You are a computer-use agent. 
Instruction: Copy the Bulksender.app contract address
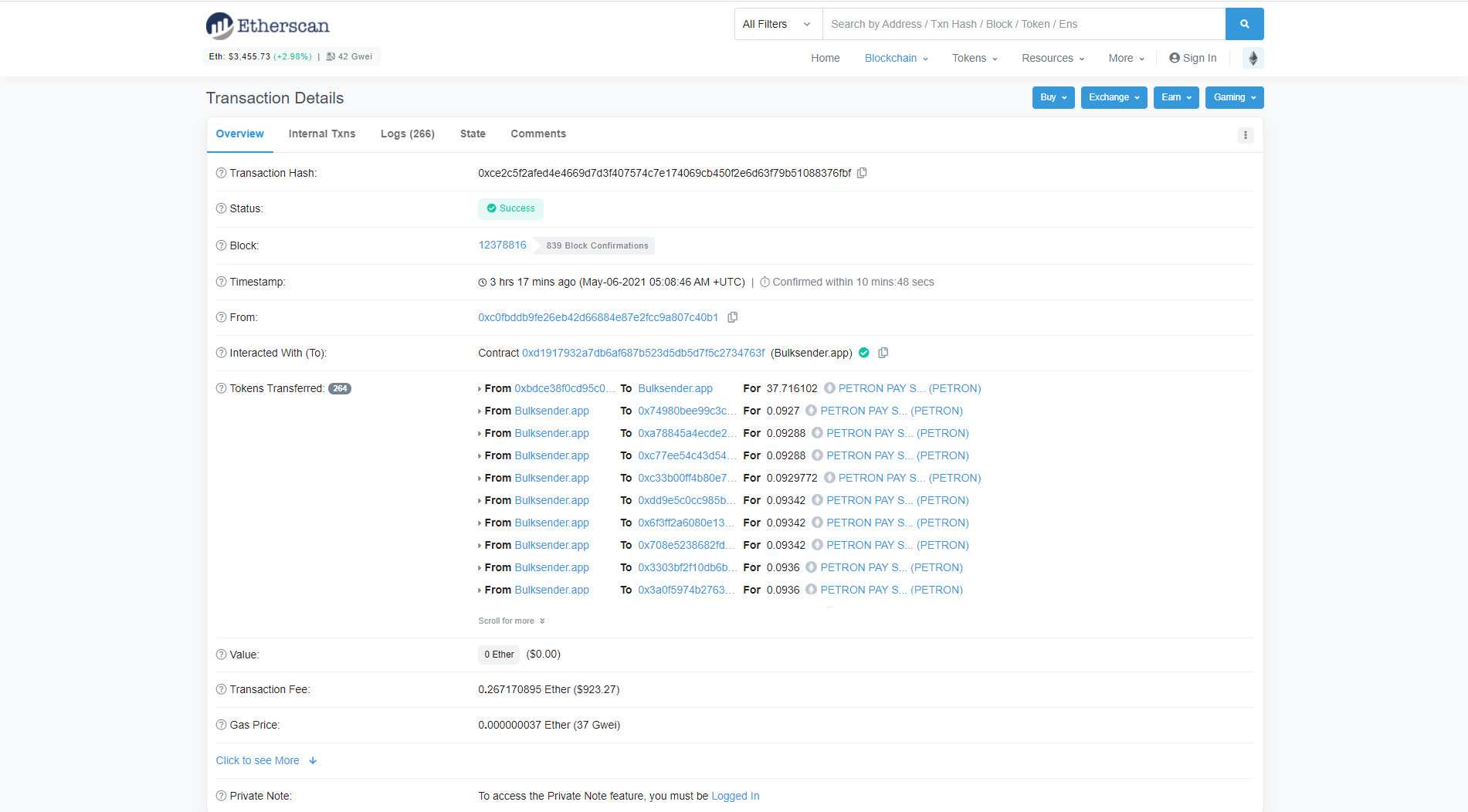[883, 353]
